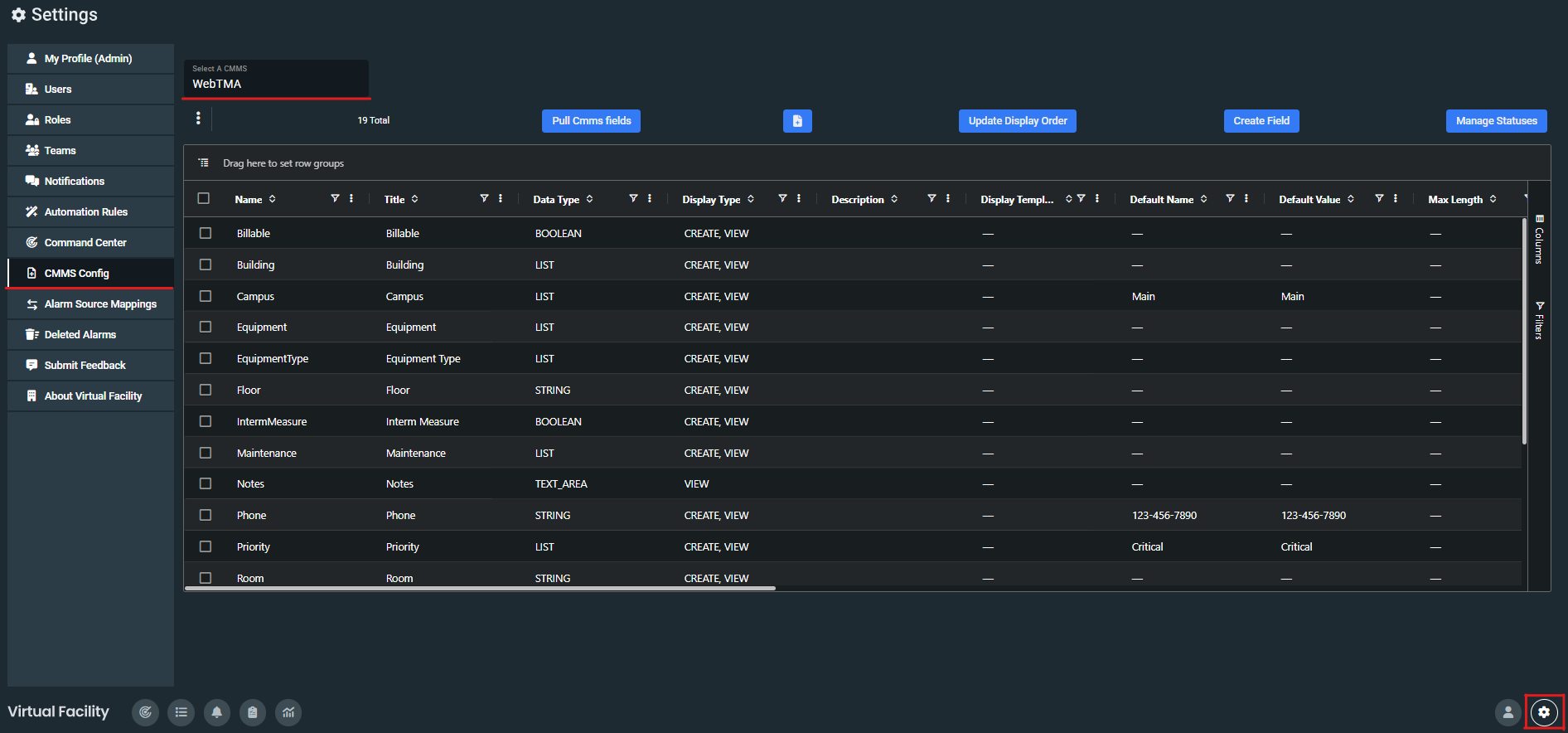
Task: Expand the Filters side panel
Action: (1539, 320)
